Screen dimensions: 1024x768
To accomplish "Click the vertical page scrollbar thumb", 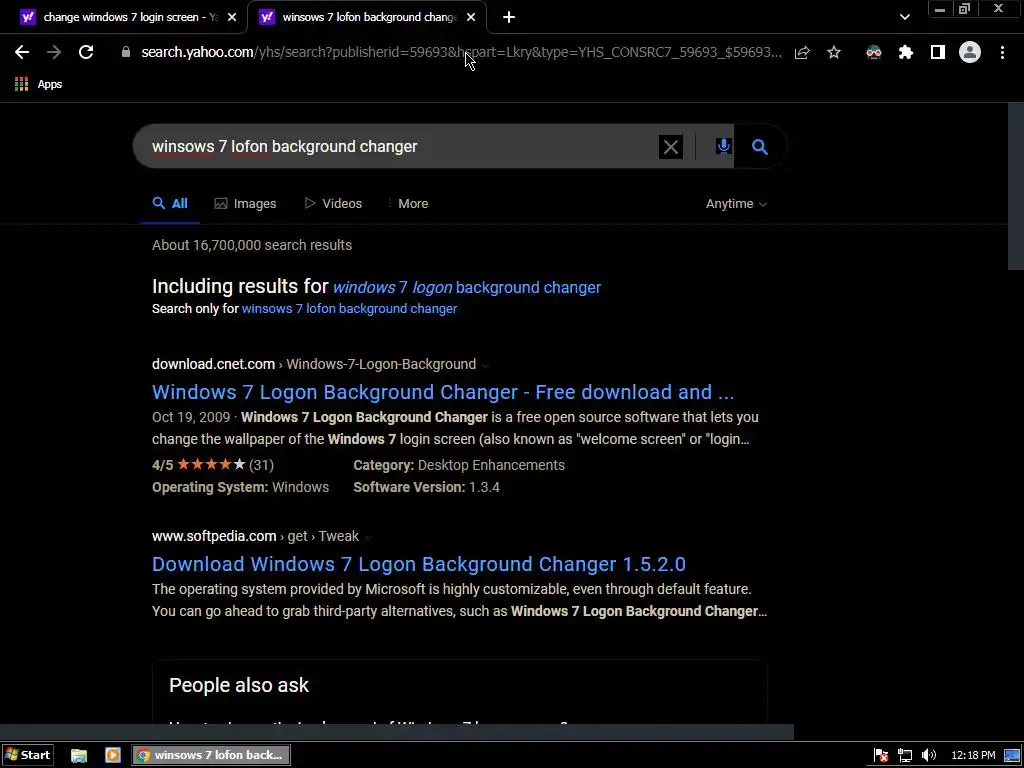I will 1016,186.
